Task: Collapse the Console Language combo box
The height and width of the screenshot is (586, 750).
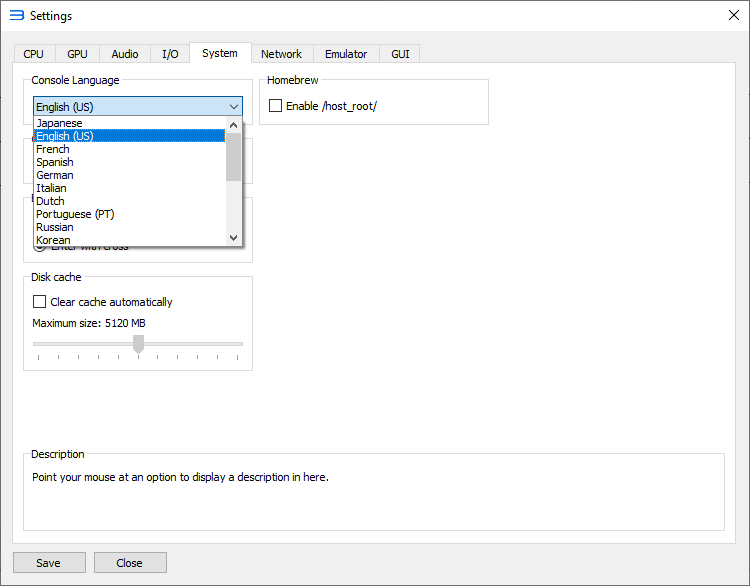Action: [138, 107]
